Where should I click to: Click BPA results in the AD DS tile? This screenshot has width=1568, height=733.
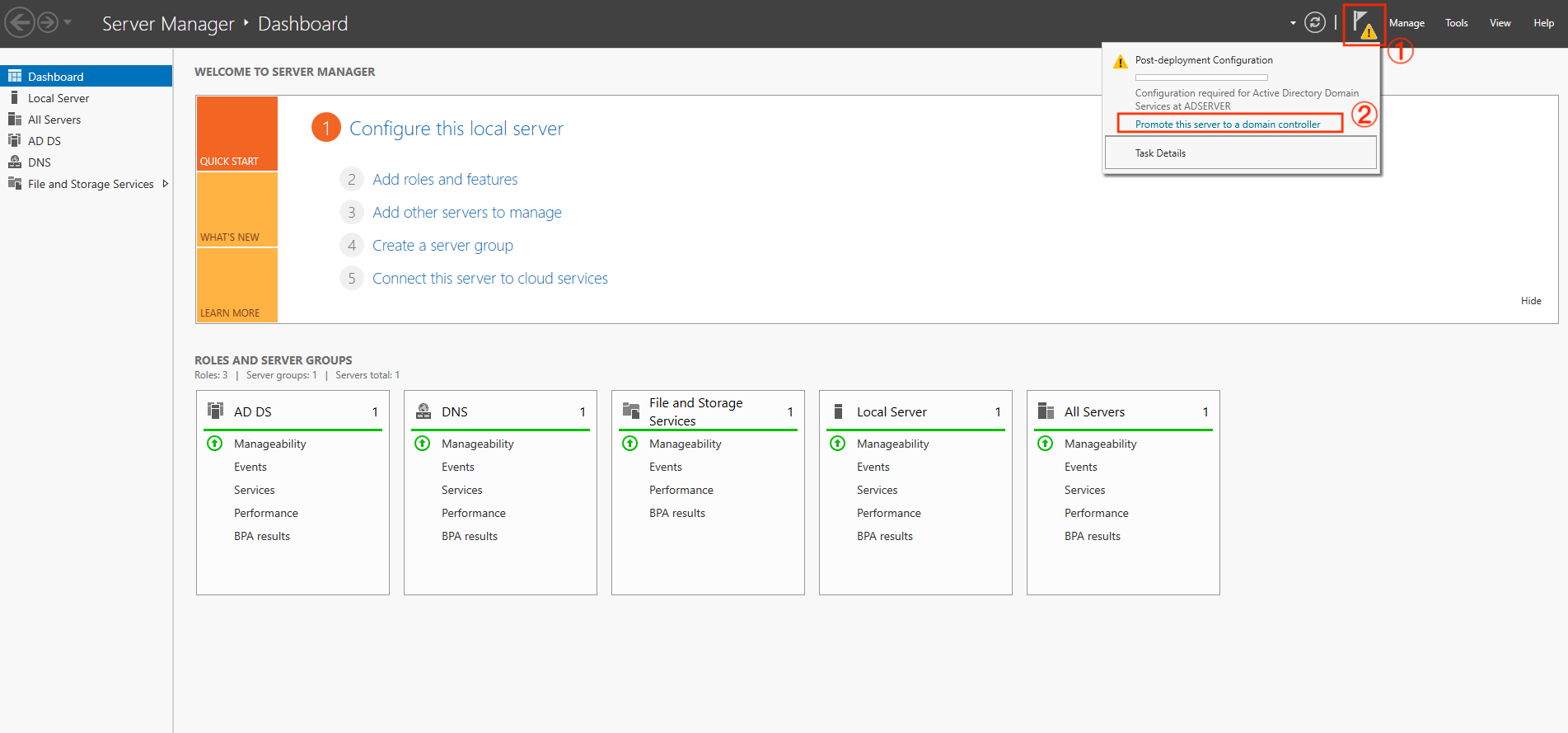(262, 536)
